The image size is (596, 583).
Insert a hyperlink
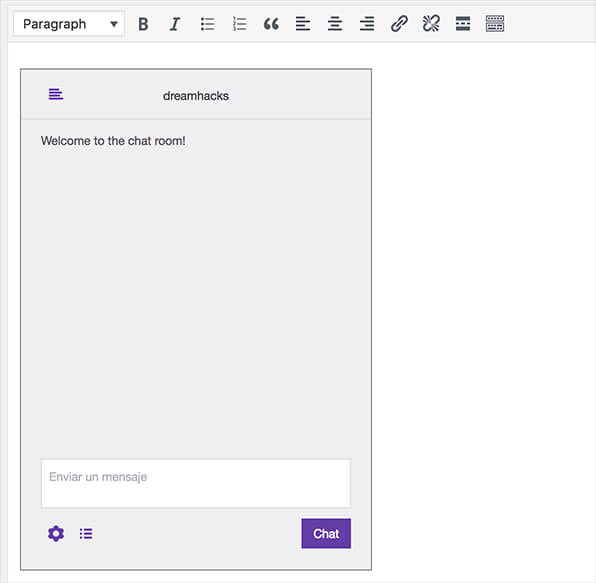point(399,24)
